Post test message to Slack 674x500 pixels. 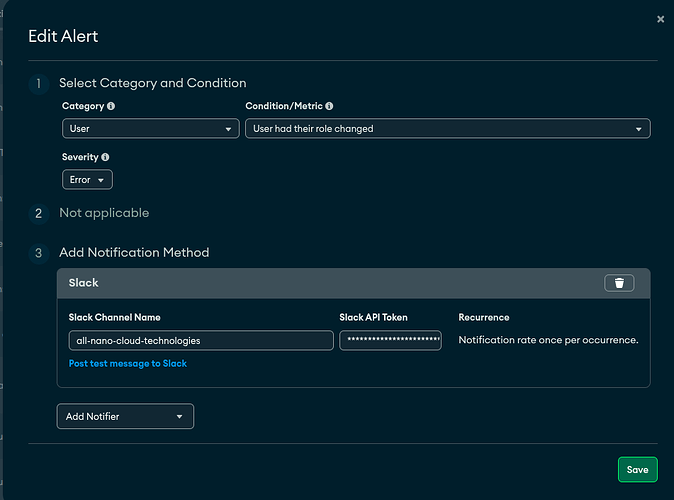coord(127,364)
